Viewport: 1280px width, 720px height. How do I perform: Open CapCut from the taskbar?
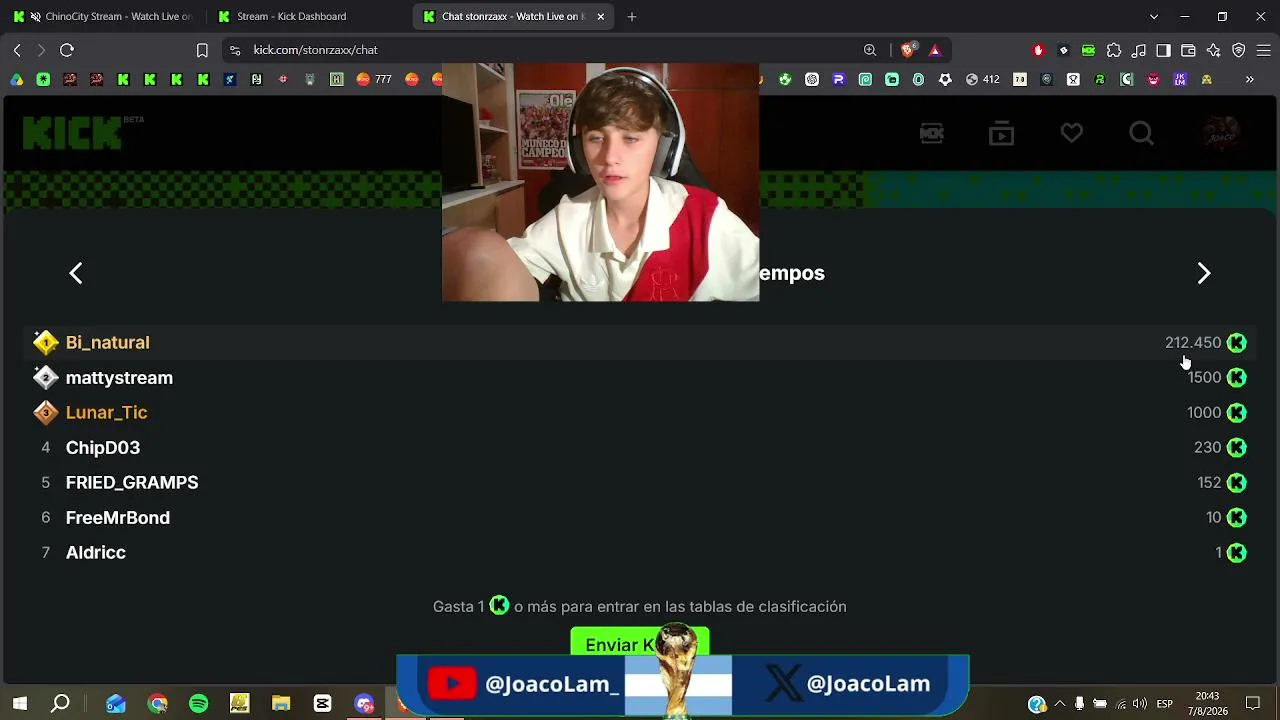click(x=322, y=704)
